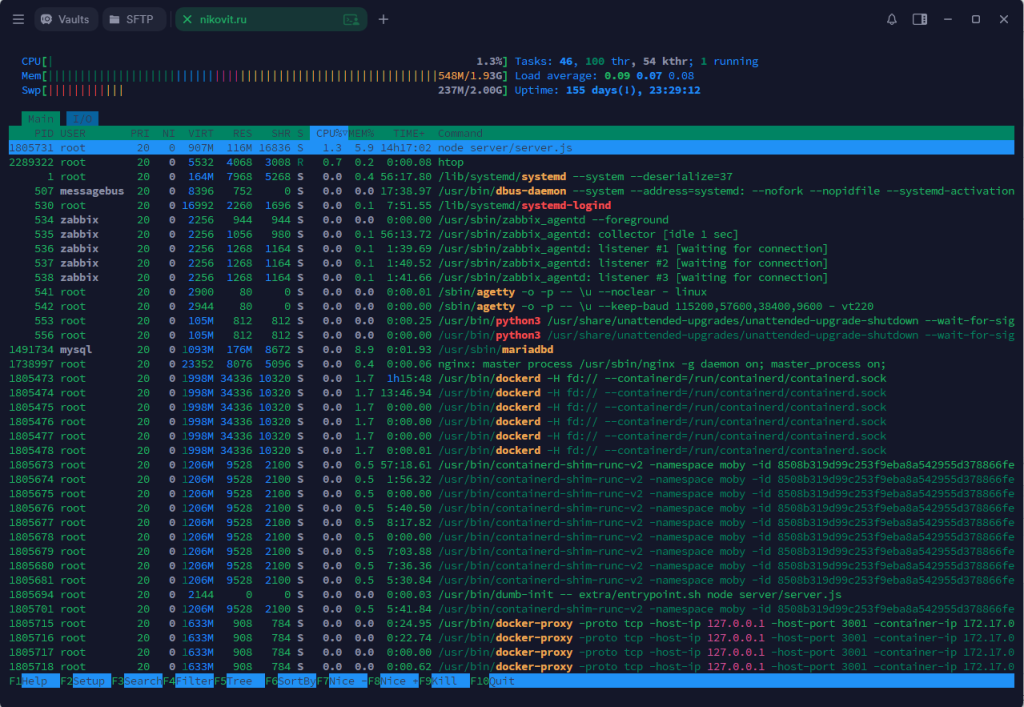
Task: Sort by the VIRT column header
Action: coord(200,133)
